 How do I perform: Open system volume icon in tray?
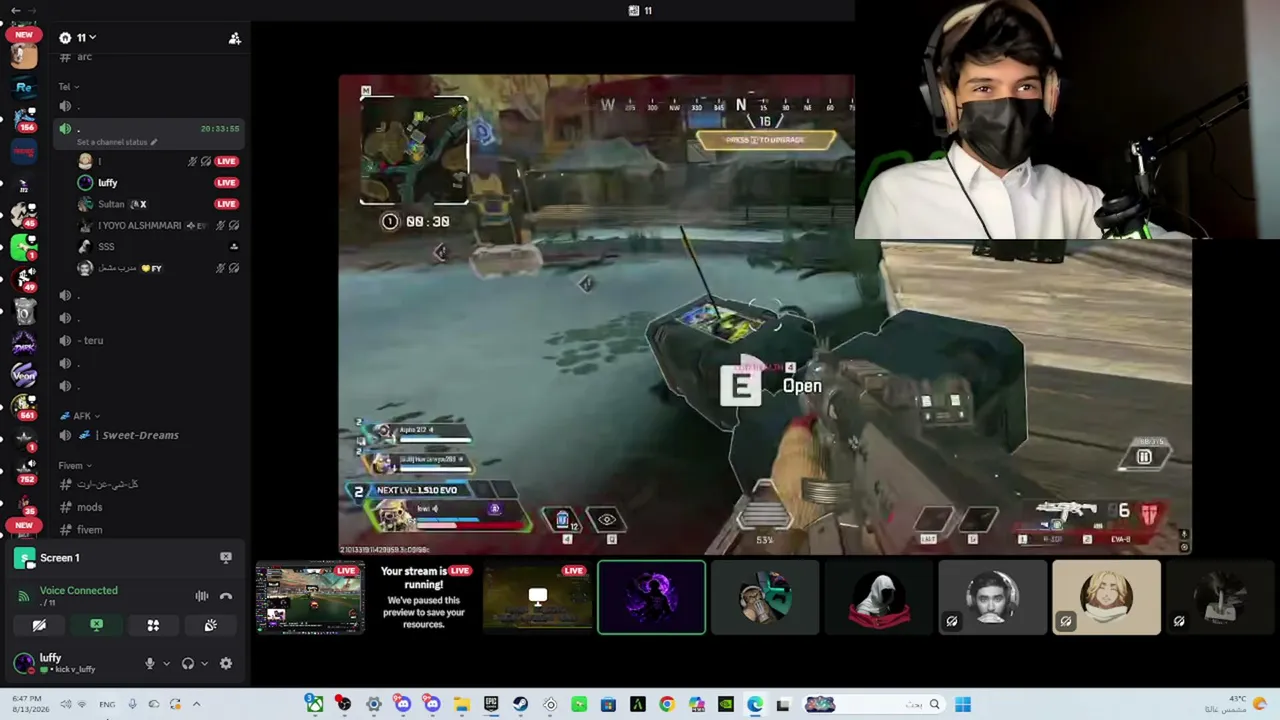tap(65, 704)
